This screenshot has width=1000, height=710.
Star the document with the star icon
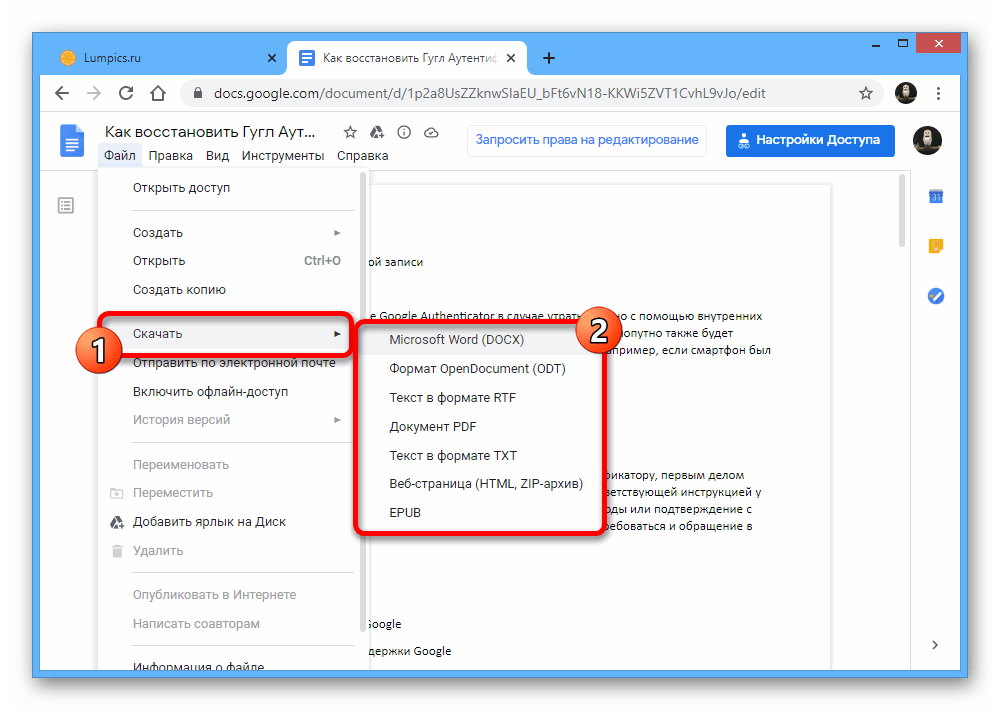350,133
